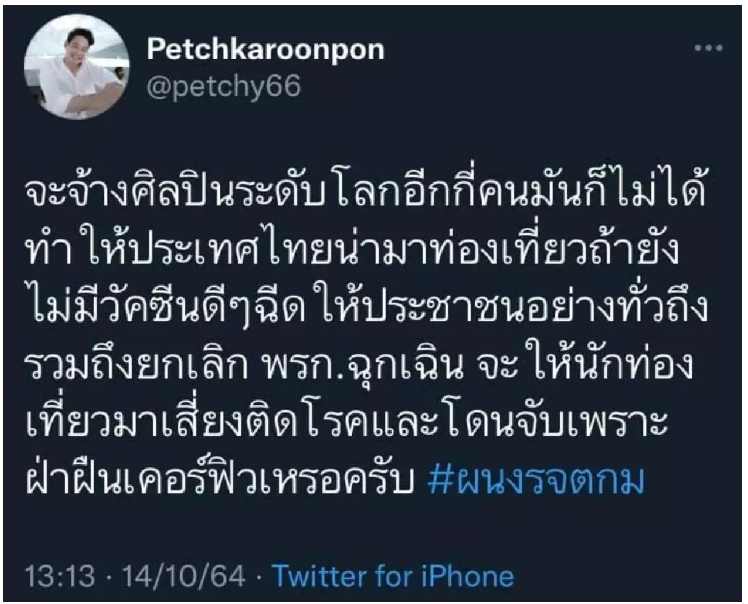The height and width of the screenshot is (604, 748).
Task: Click the display name Petchkaroonpon
Action: [266, 49]
